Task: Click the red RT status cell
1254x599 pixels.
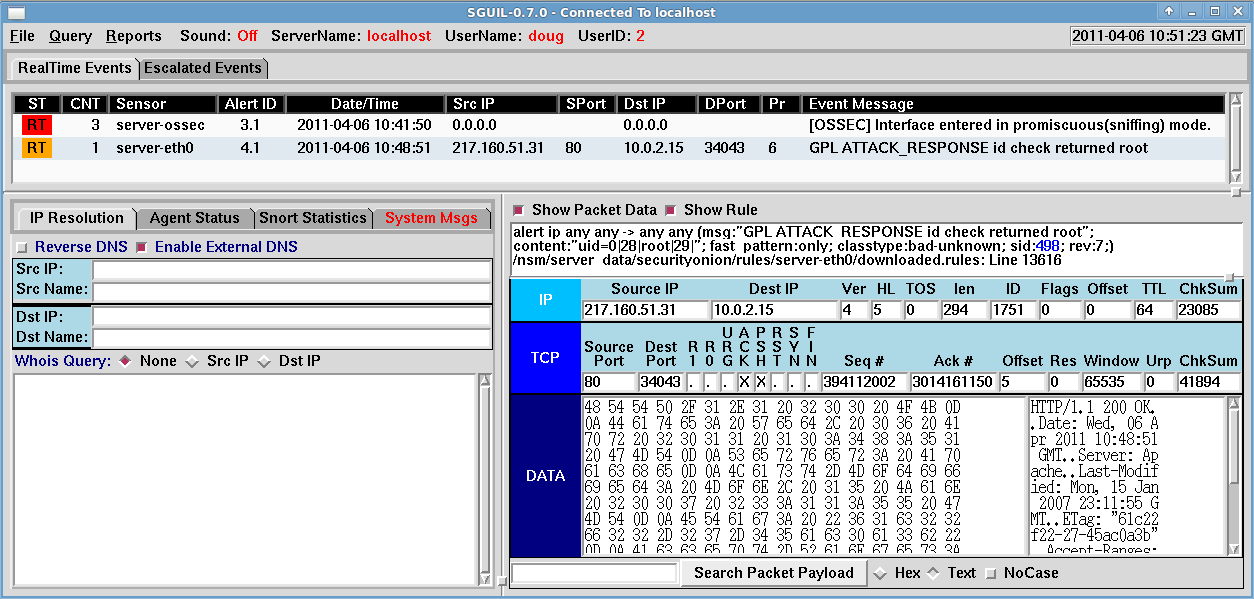Action: [x=37, y=125]
